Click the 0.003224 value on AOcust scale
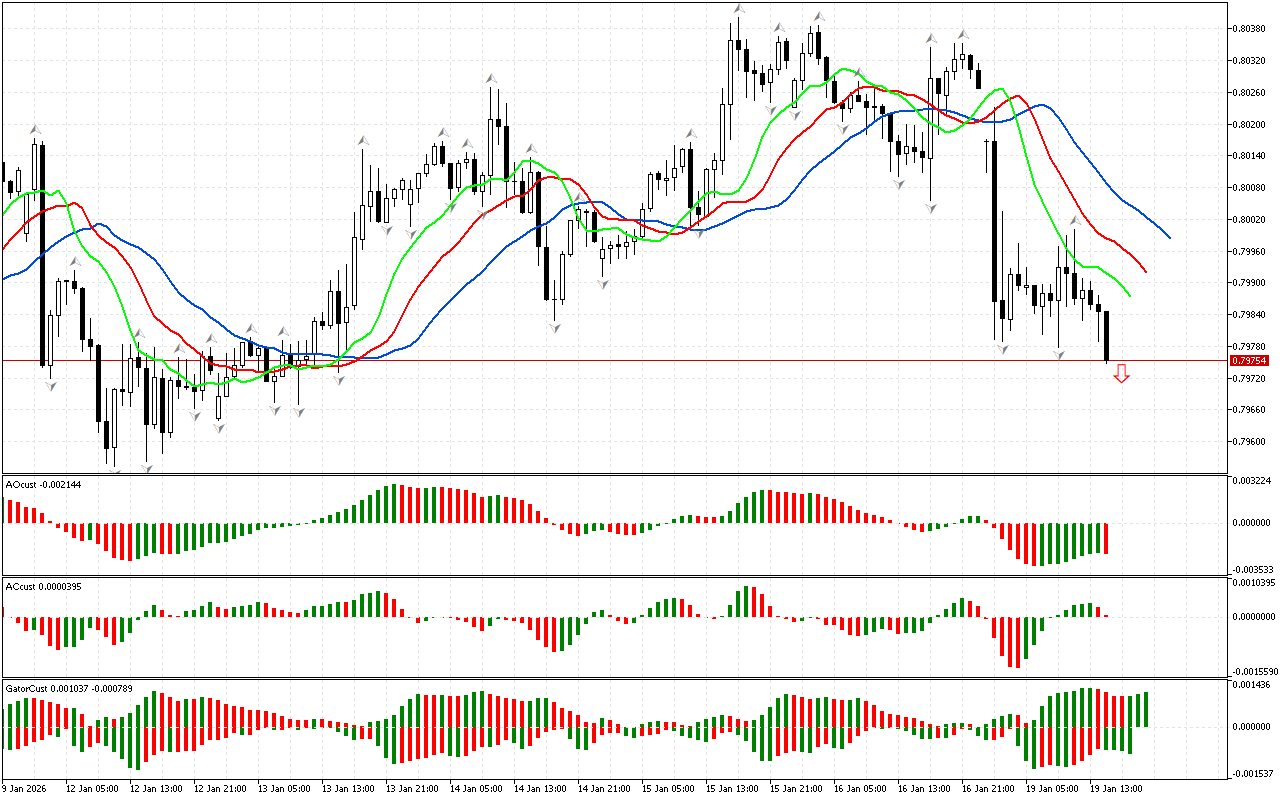The image size is (1280, 800). point(1252,481)
